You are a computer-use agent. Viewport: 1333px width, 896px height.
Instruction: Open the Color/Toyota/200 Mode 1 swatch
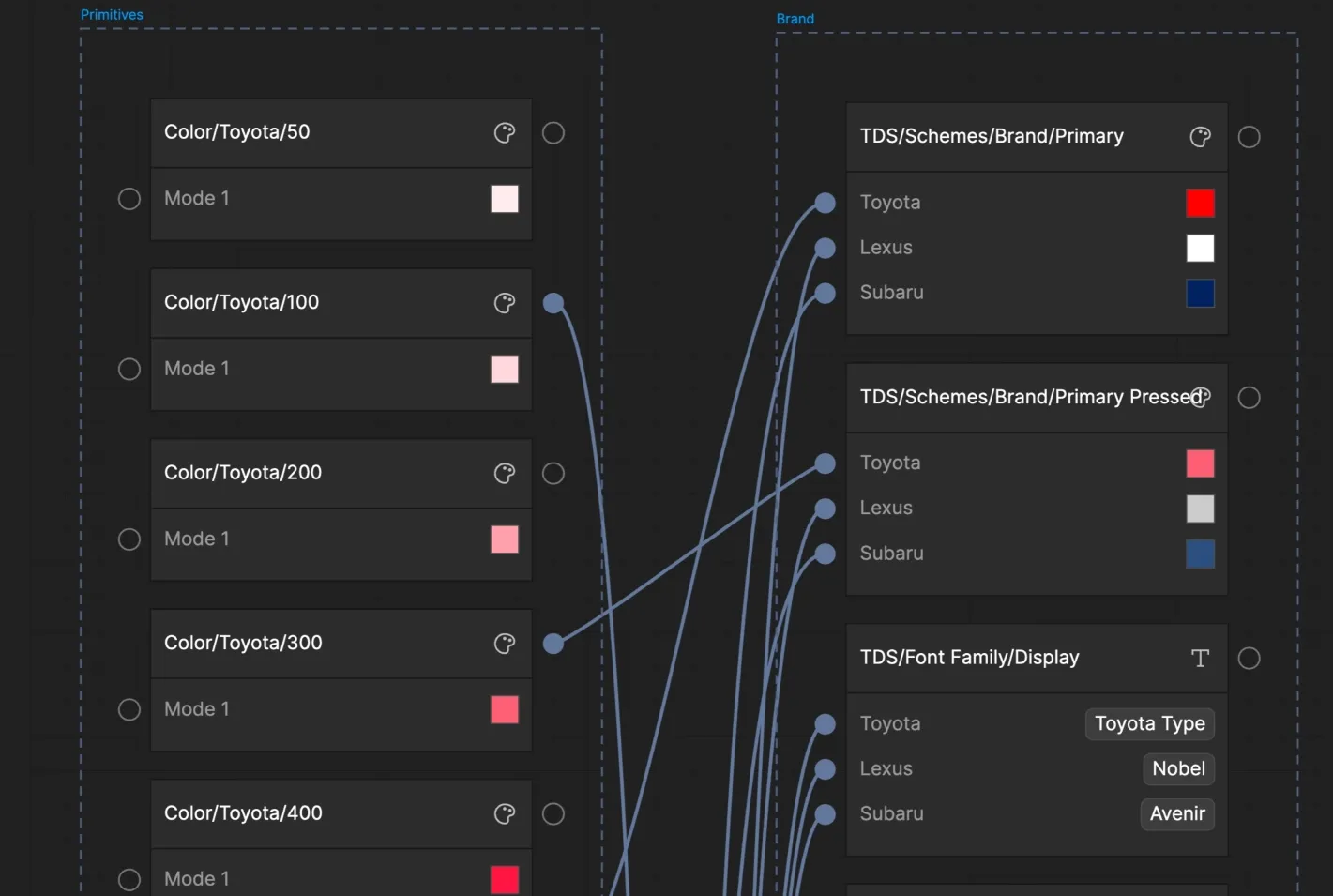pyautogui.click(x=505, y=539)
